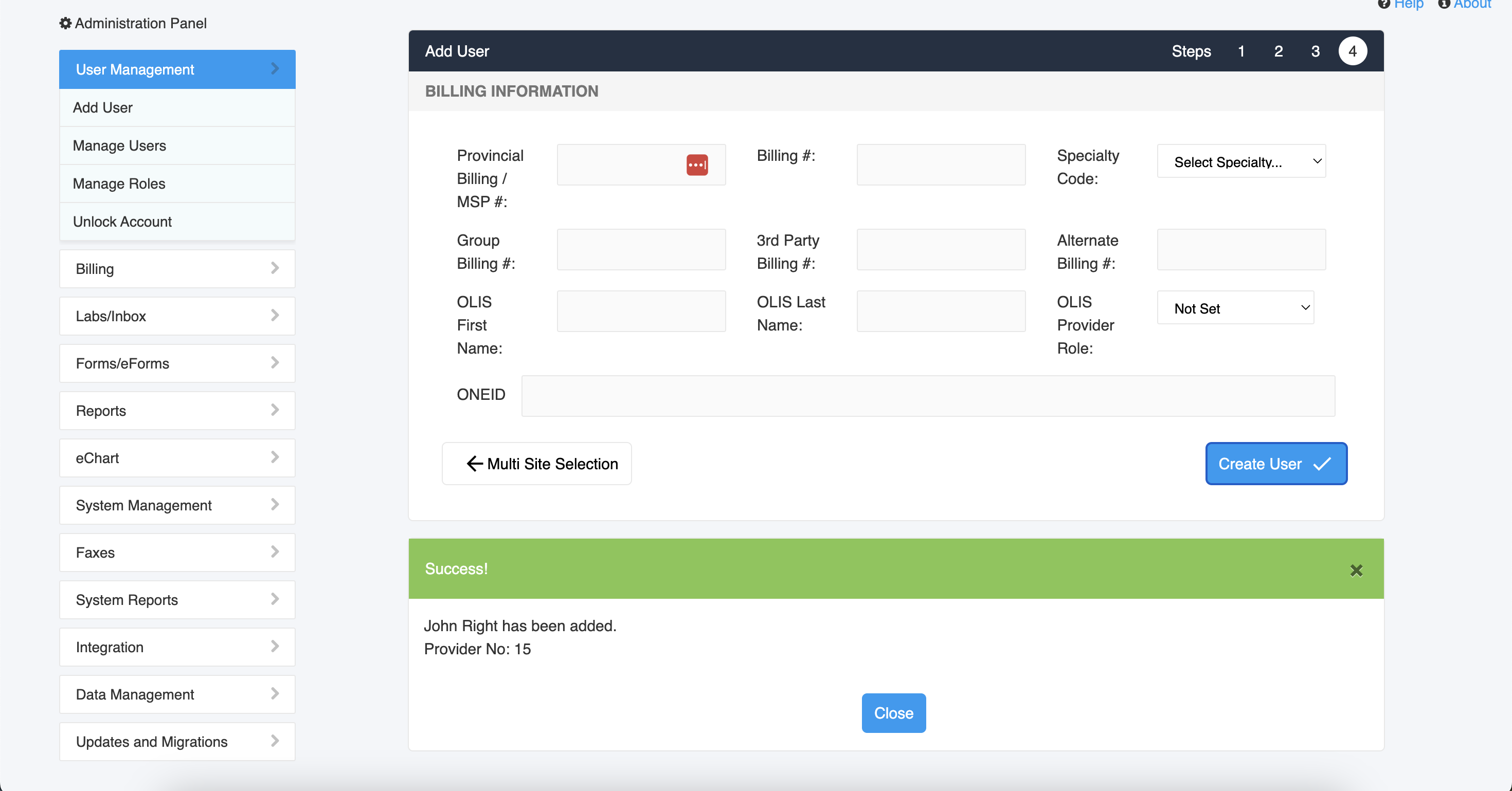Expand the Integration section chevron

pos(275,647)
